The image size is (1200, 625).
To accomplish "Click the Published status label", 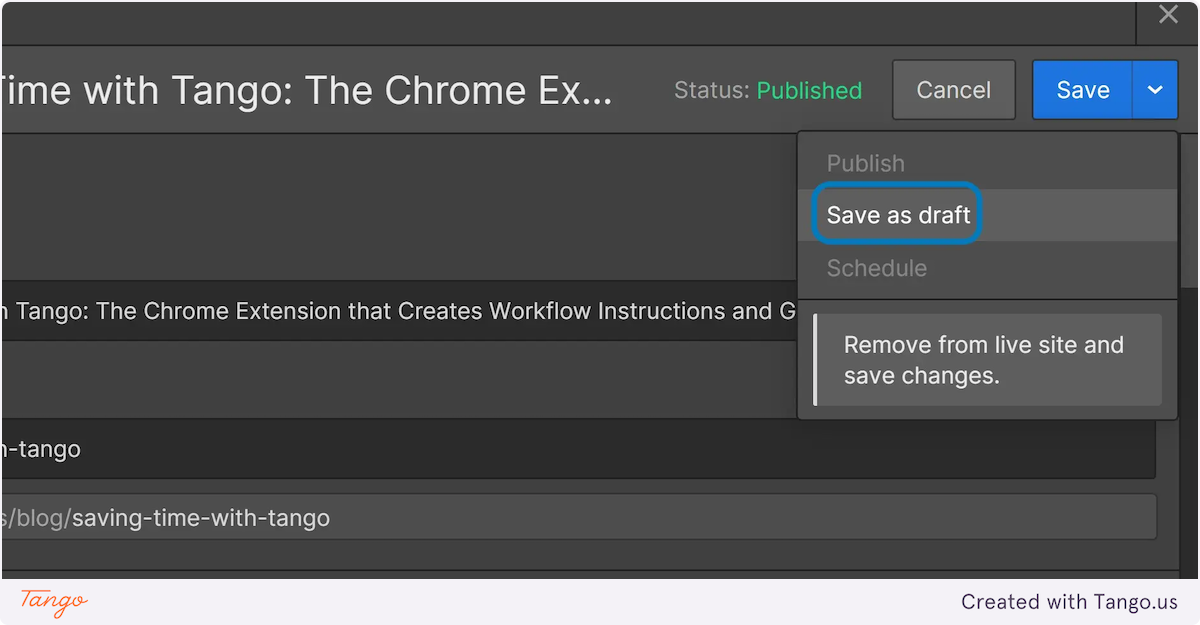I will (x=809, y=90).
